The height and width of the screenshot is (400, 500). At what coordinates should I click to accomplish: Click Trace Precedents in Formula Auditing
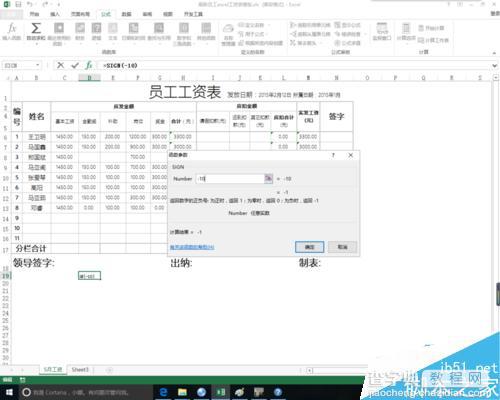310,25
